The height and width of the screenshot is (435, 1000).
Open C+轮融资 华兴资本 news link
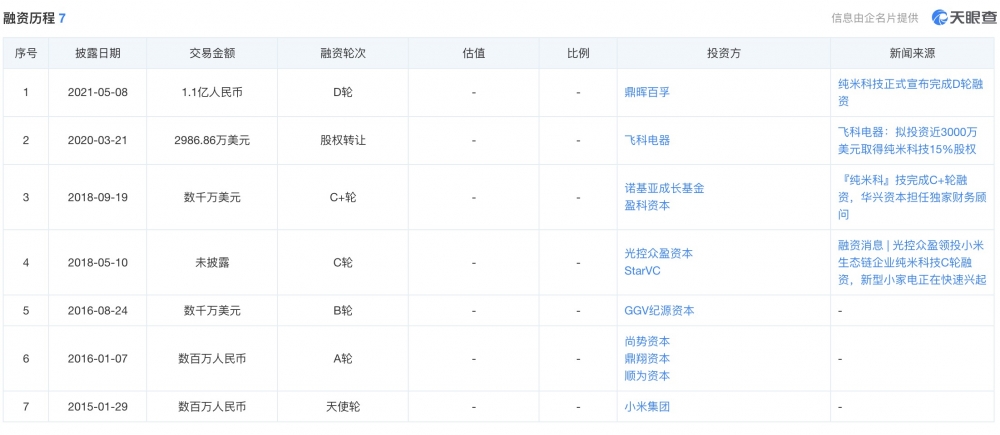pyautogui.click(x=911, y=198)
